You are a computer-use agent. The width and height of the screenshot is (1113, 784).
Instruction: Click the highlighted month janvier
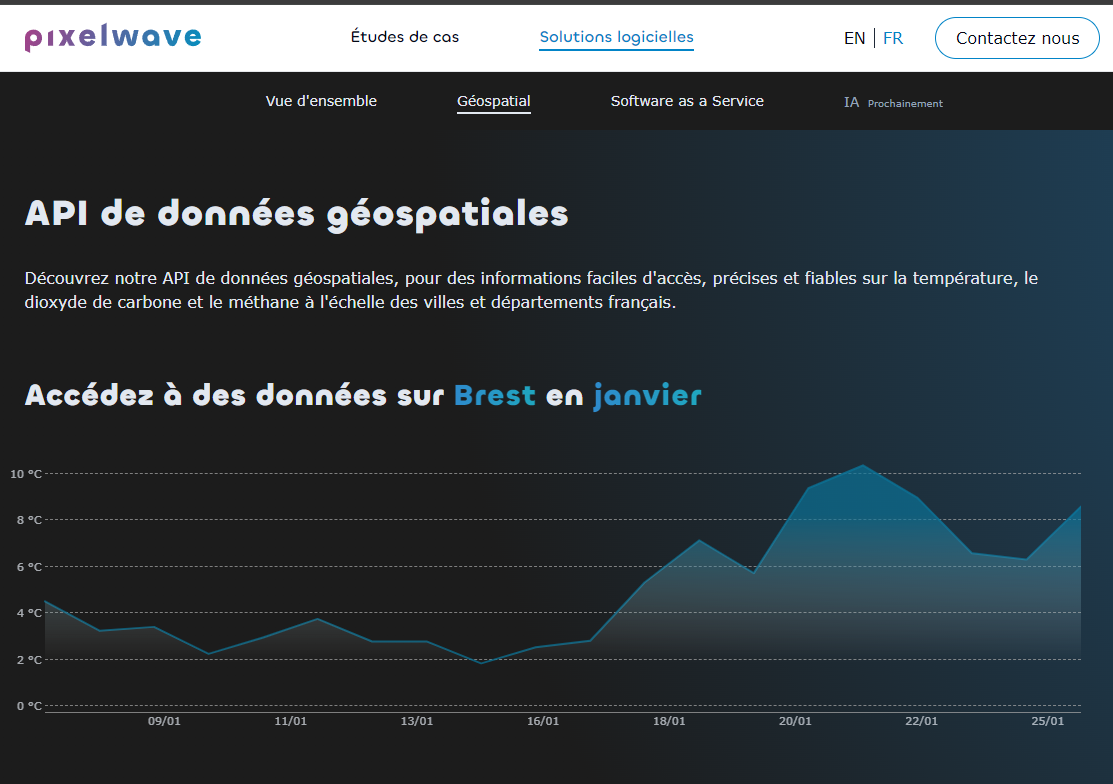(x=647, y=396)
